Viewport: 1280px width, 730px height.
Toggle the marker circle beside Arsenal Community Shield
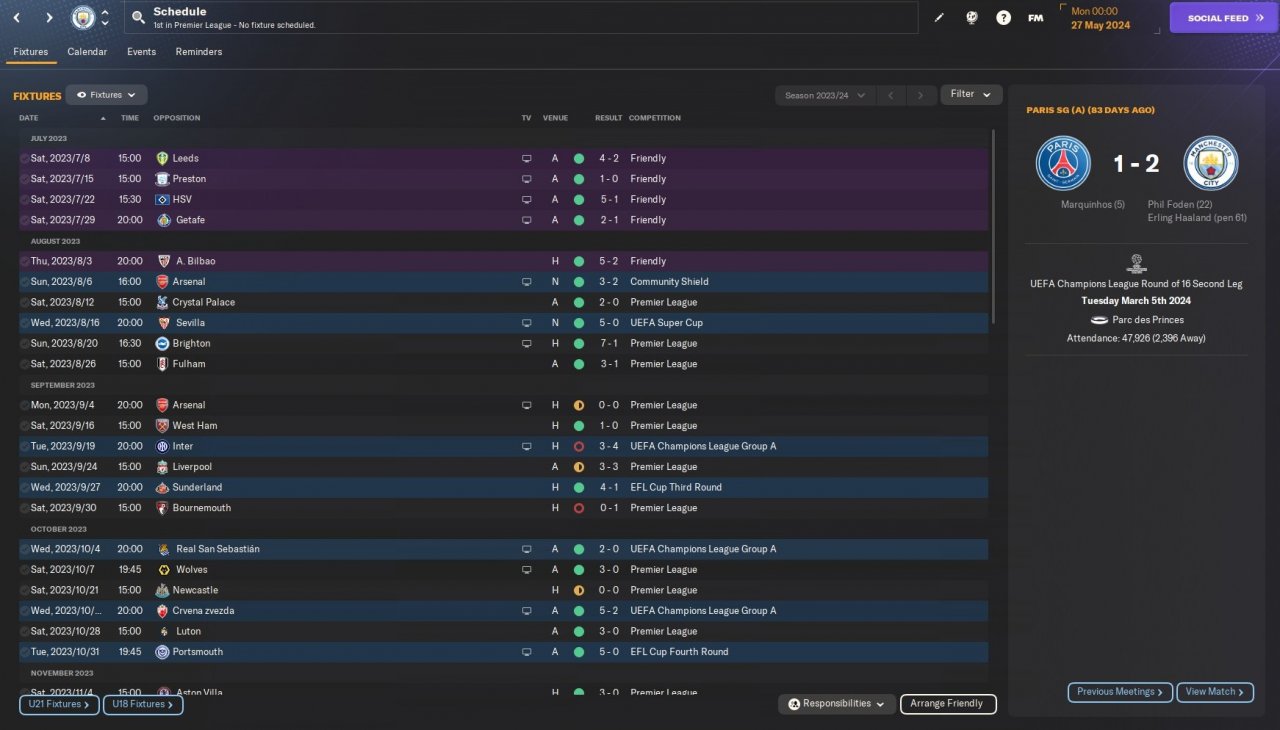coord(25,282)
